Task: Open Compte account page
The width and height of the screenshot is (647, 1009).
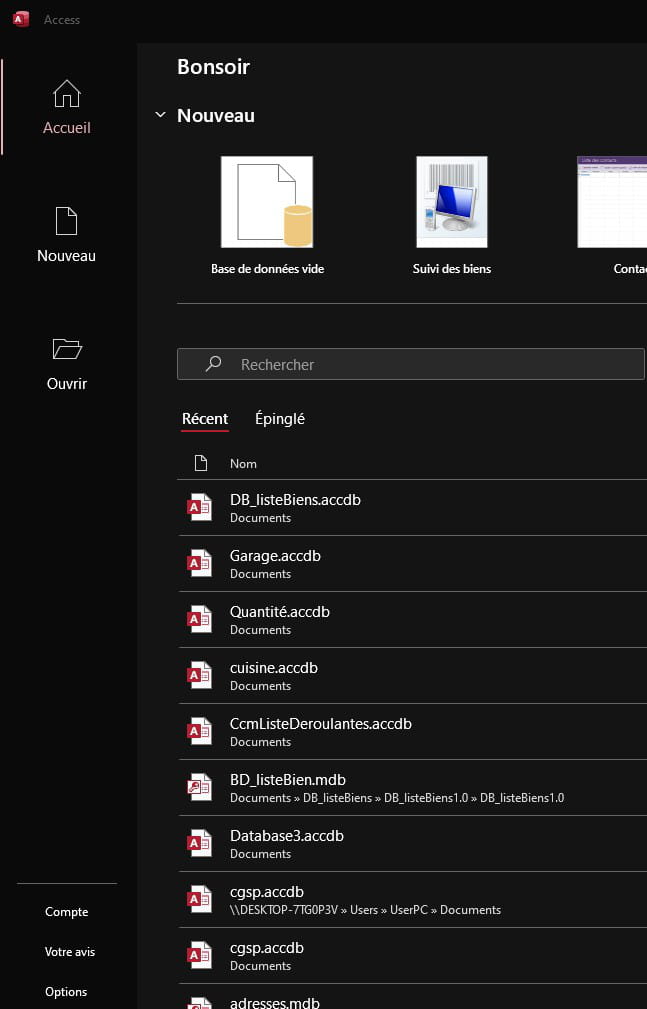Action: pyautogui.click(x=67, y=912)
